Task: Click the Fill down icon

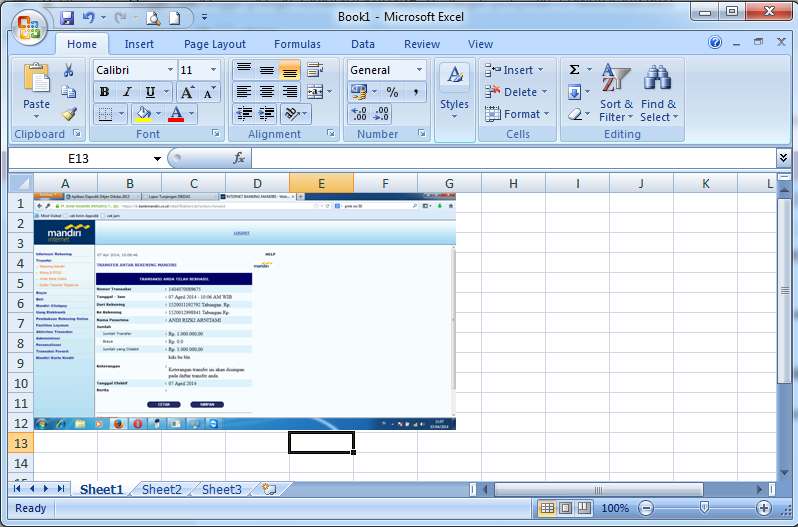Action: point(574,92)
